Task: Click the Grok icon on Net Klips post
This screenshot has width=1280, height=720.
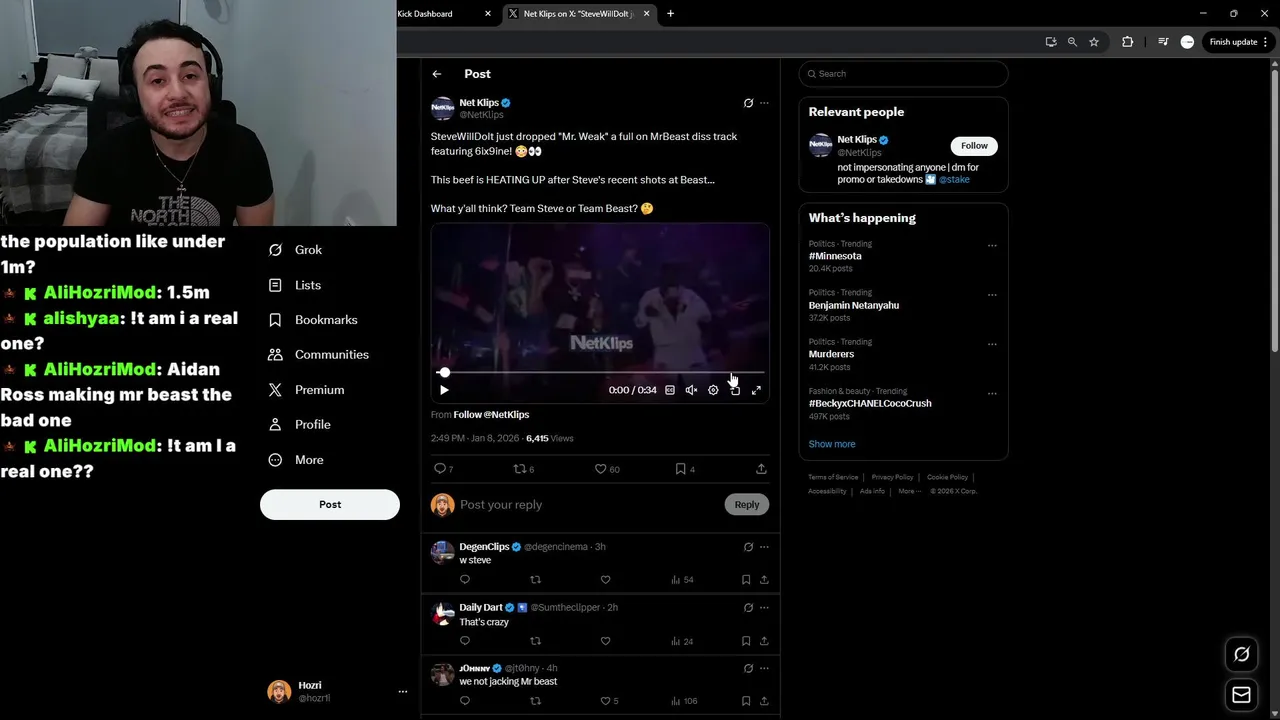Action: (x=748, y=103)
